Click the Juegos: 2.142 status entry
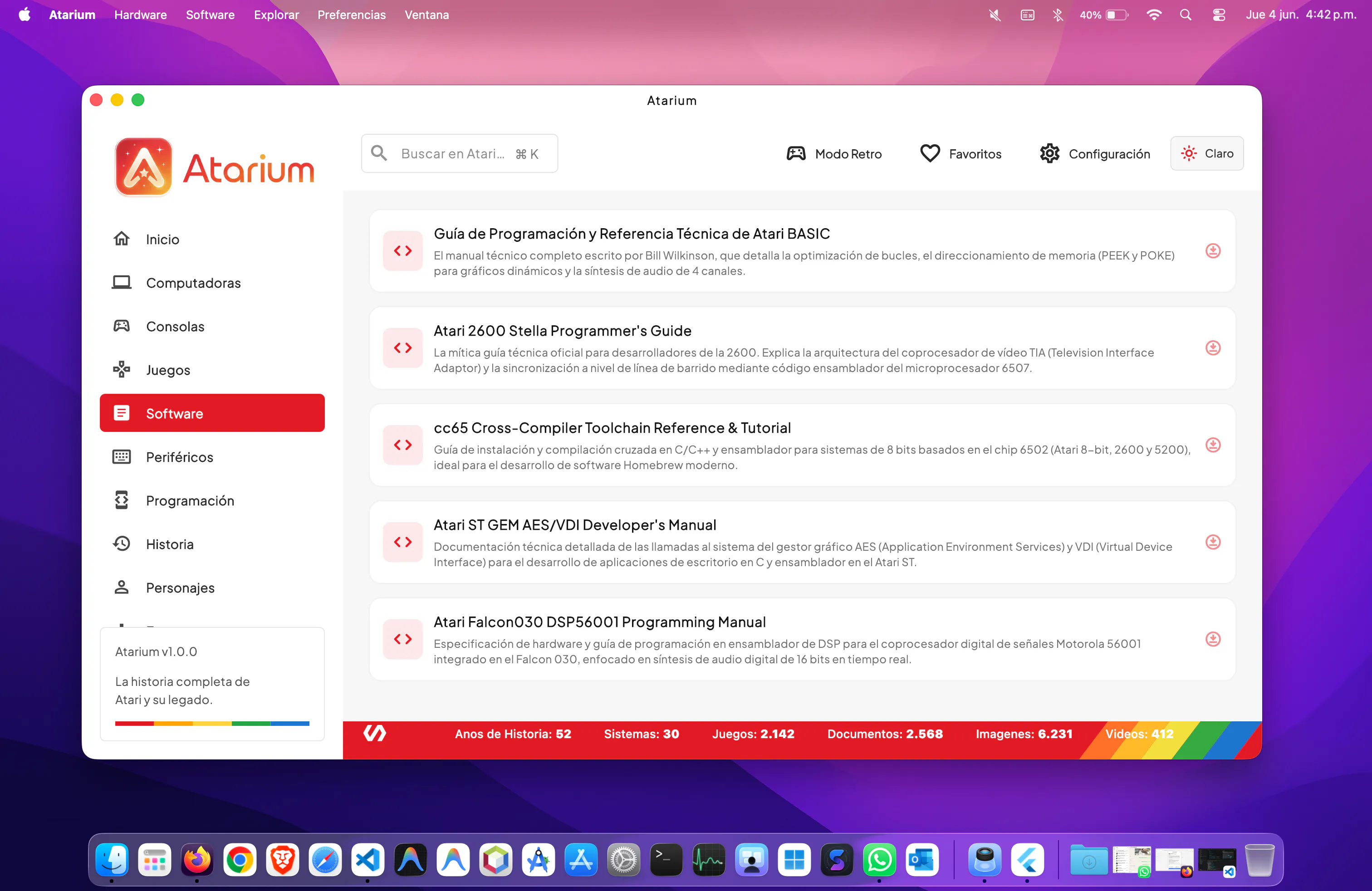 pos(753,734)
